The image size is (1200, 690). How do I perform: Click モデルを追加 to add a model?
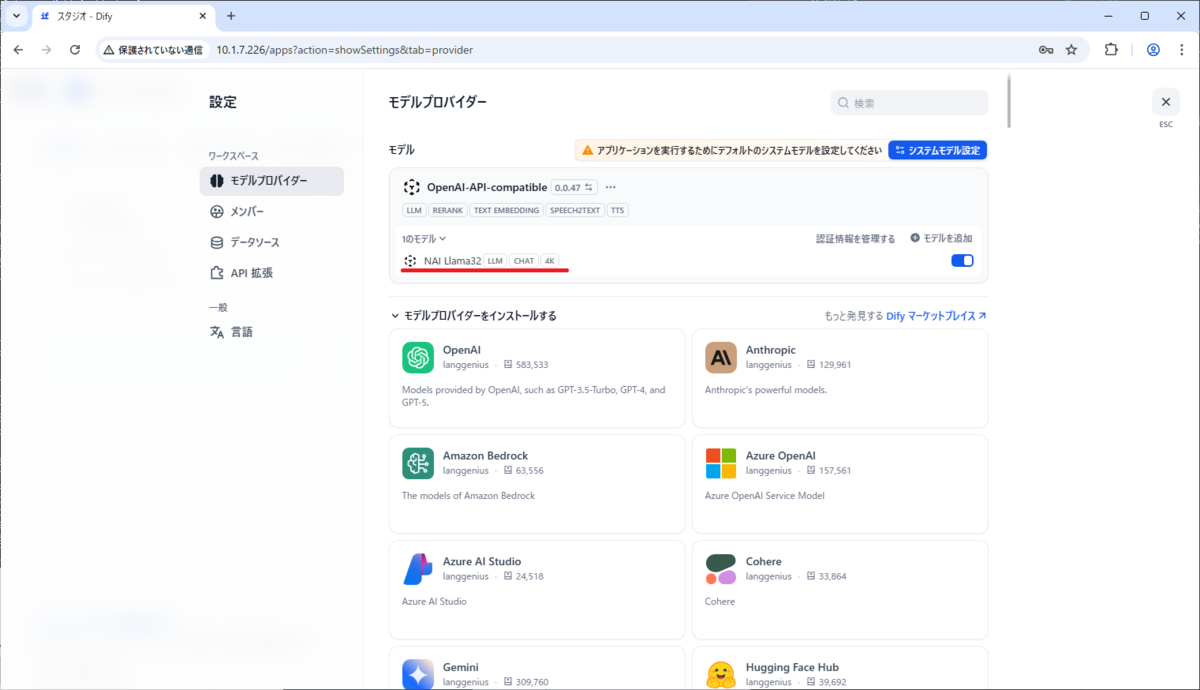click(x=941, y=238)
